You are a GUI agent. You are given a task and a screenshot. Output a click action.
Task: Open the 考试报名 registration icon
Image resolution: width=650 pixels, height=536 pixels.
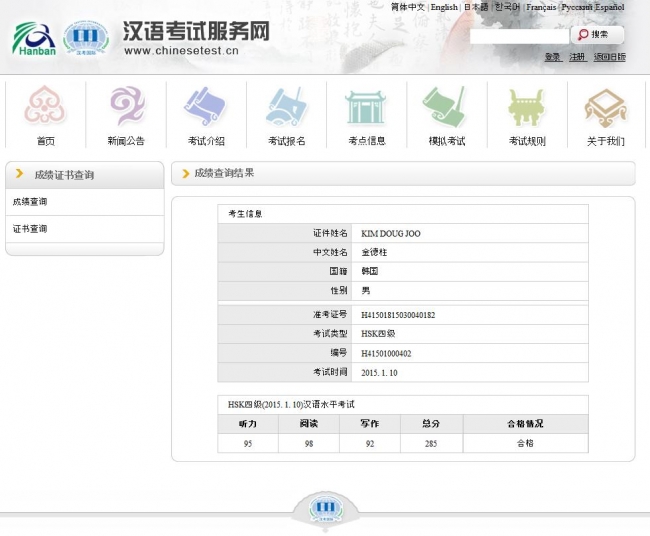tap(286, 106)
